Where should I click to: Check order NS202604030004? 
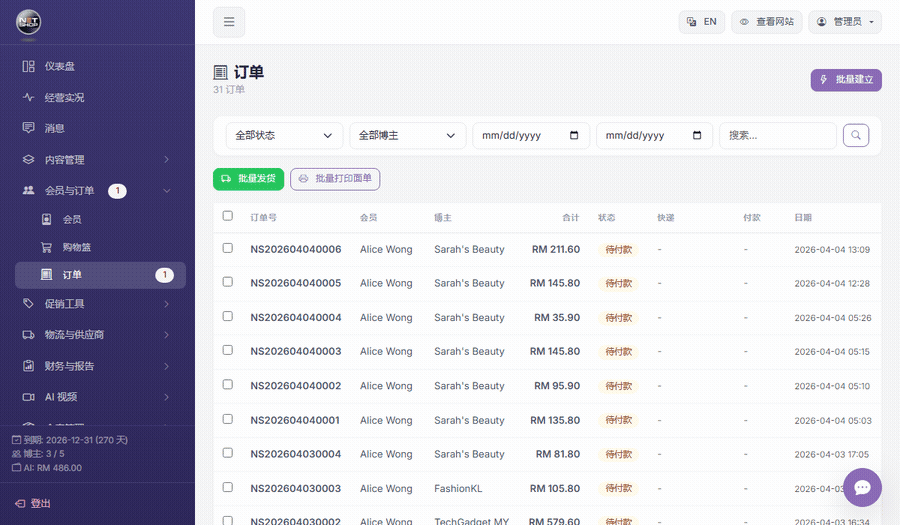[228, 453]
